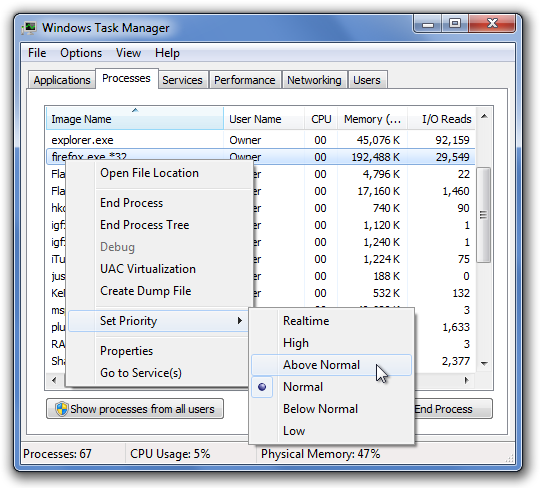
Task: Click memory value 740 K
Action: pos(386,208)
